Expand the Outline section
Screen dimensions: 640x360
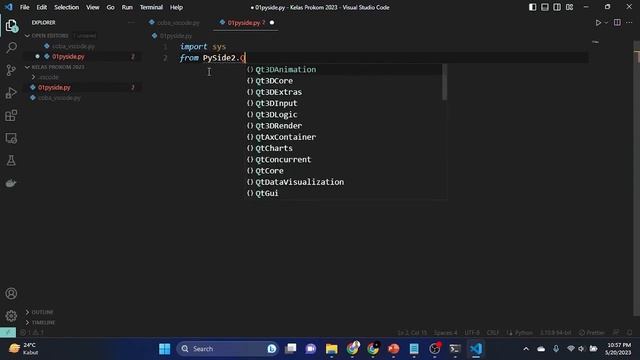[27, 312]
